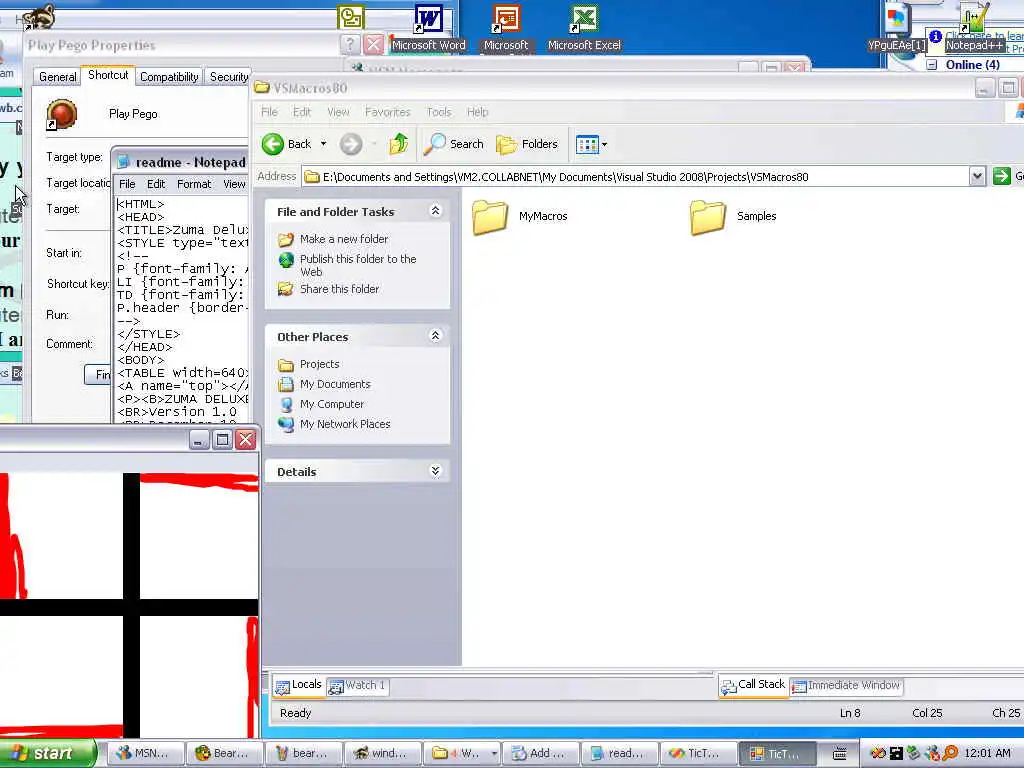The width and height of the screenshot is (1024, 768).
Task: Click the green Go arrow
Action: pyautogui.click(x=1001, y=176)
